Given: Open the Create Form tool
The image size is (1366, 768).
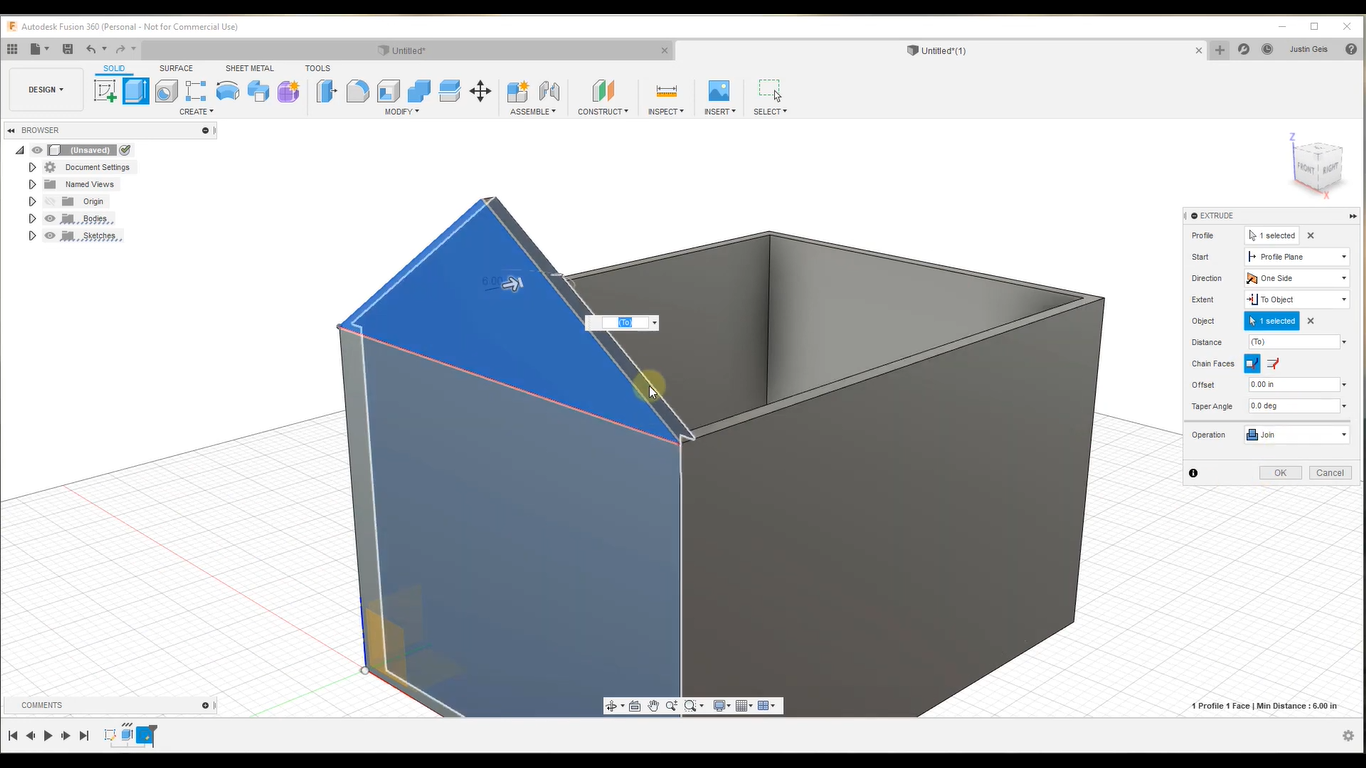Looking at the screenshot, I should pos(288,91).
